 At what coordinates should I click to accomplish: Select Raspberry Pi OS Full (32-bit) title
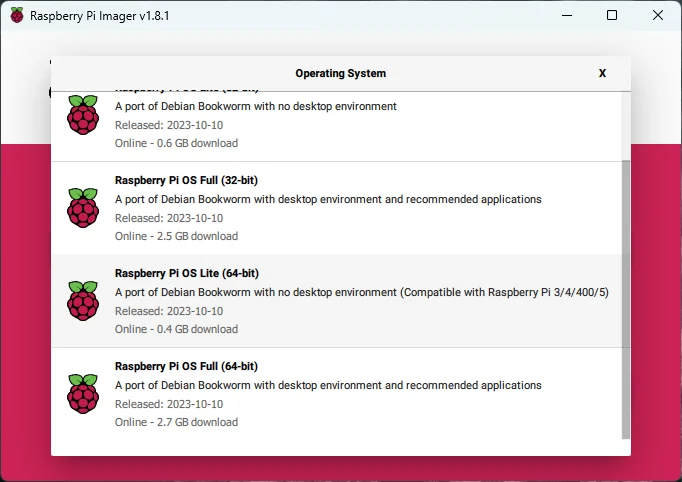[187, 180]
